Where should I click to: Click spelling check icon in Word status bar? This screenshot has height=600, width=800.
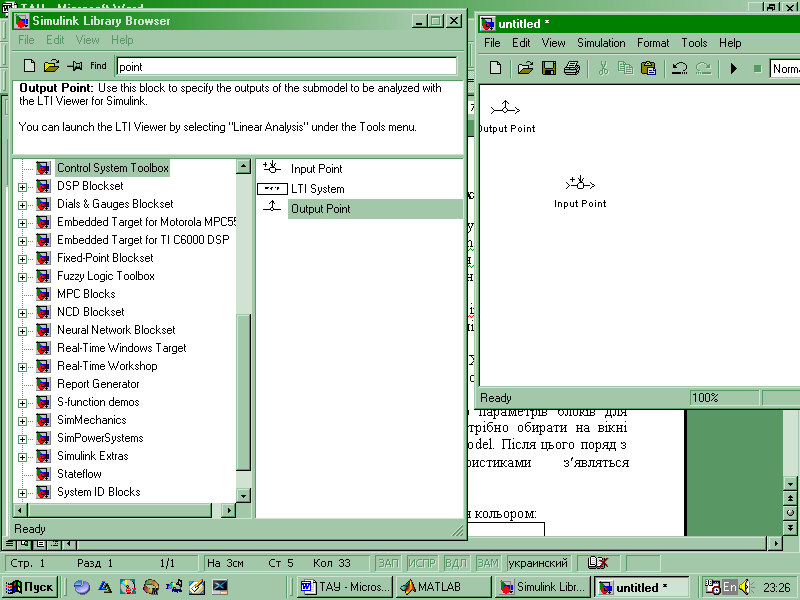click(x=597, y=563)
